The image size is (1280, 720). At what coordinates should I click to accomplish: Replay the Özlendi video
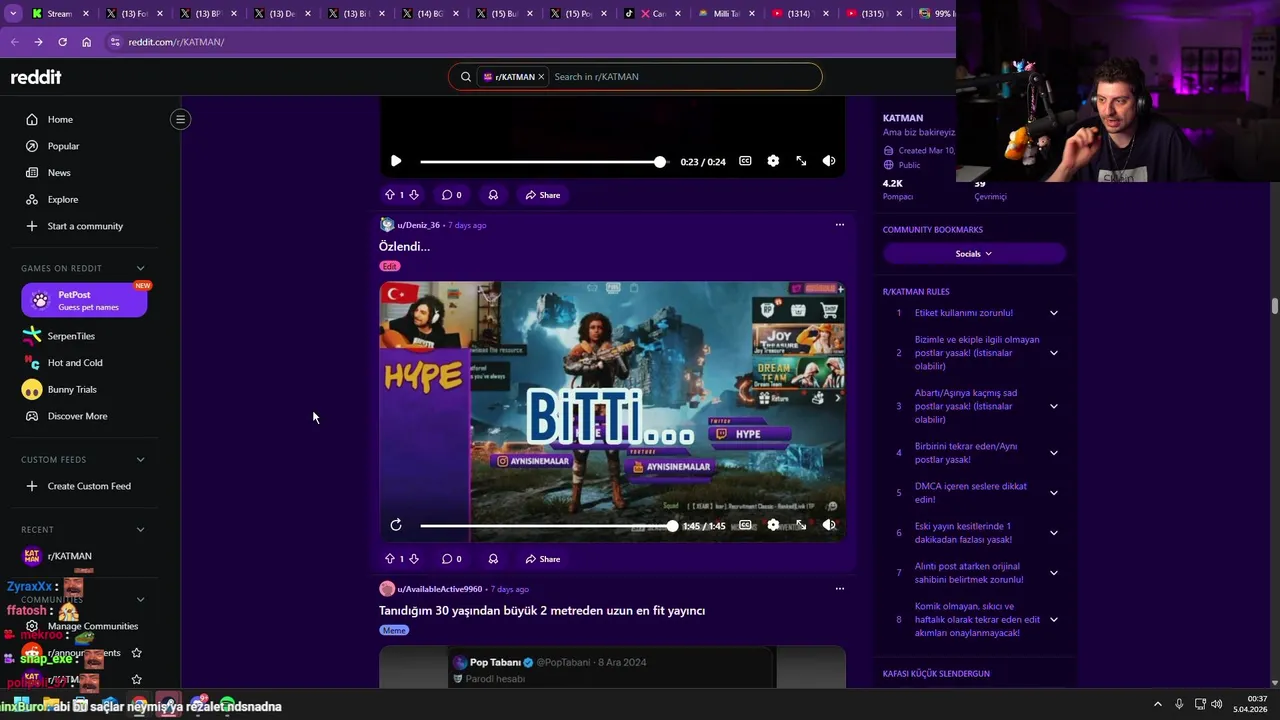coord(396,525)
